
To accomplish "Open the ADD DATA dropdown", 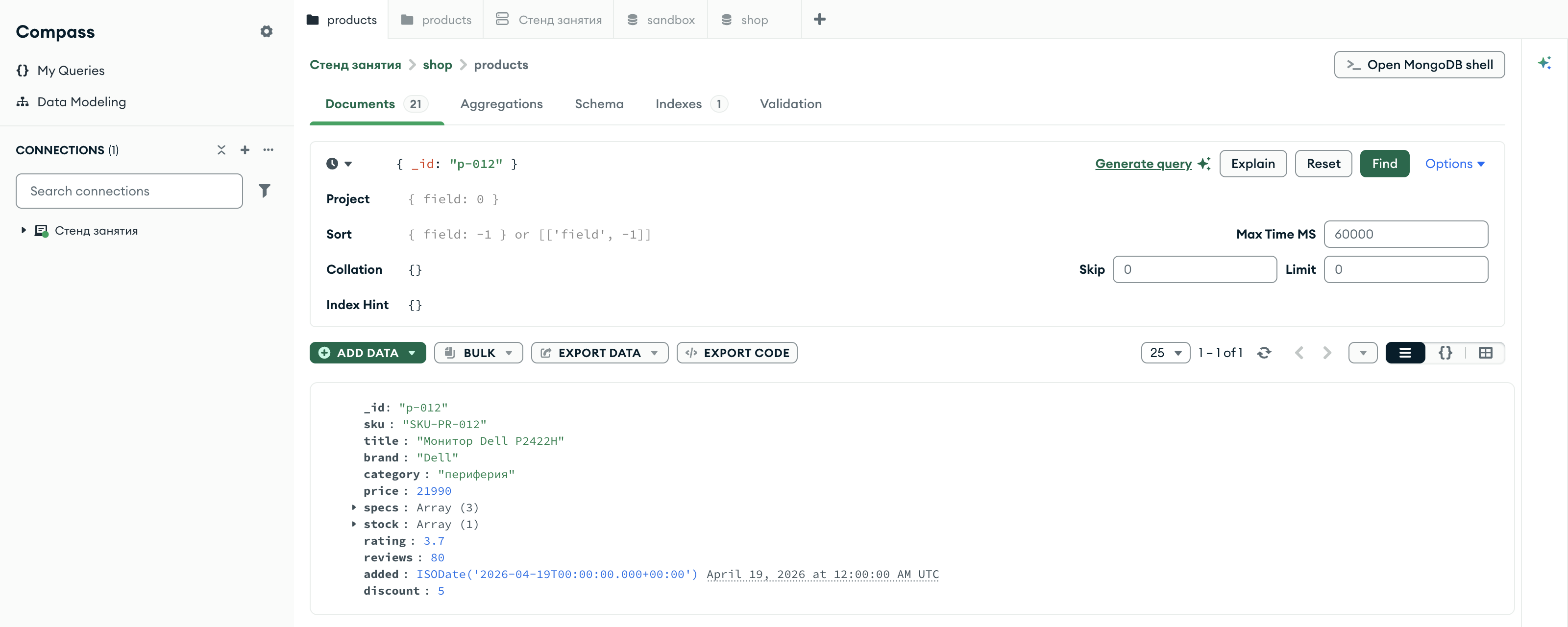I will [367, 353].
